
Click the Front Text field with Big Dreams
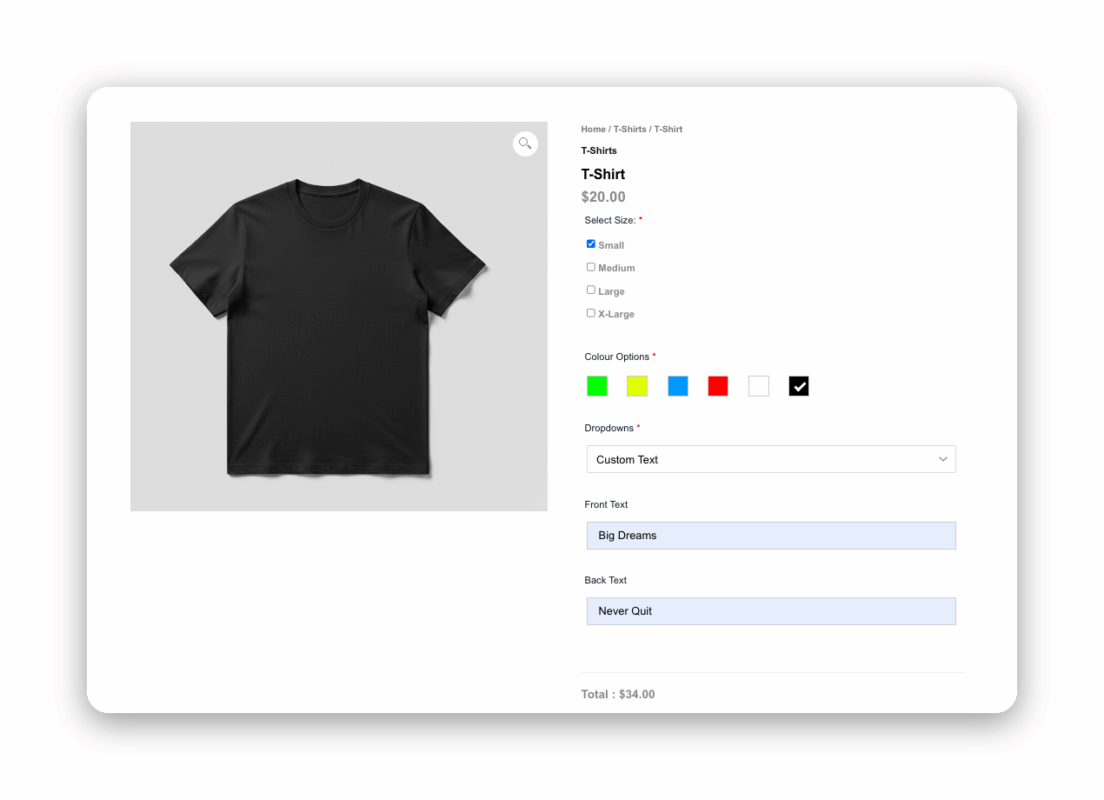point(771,535)
